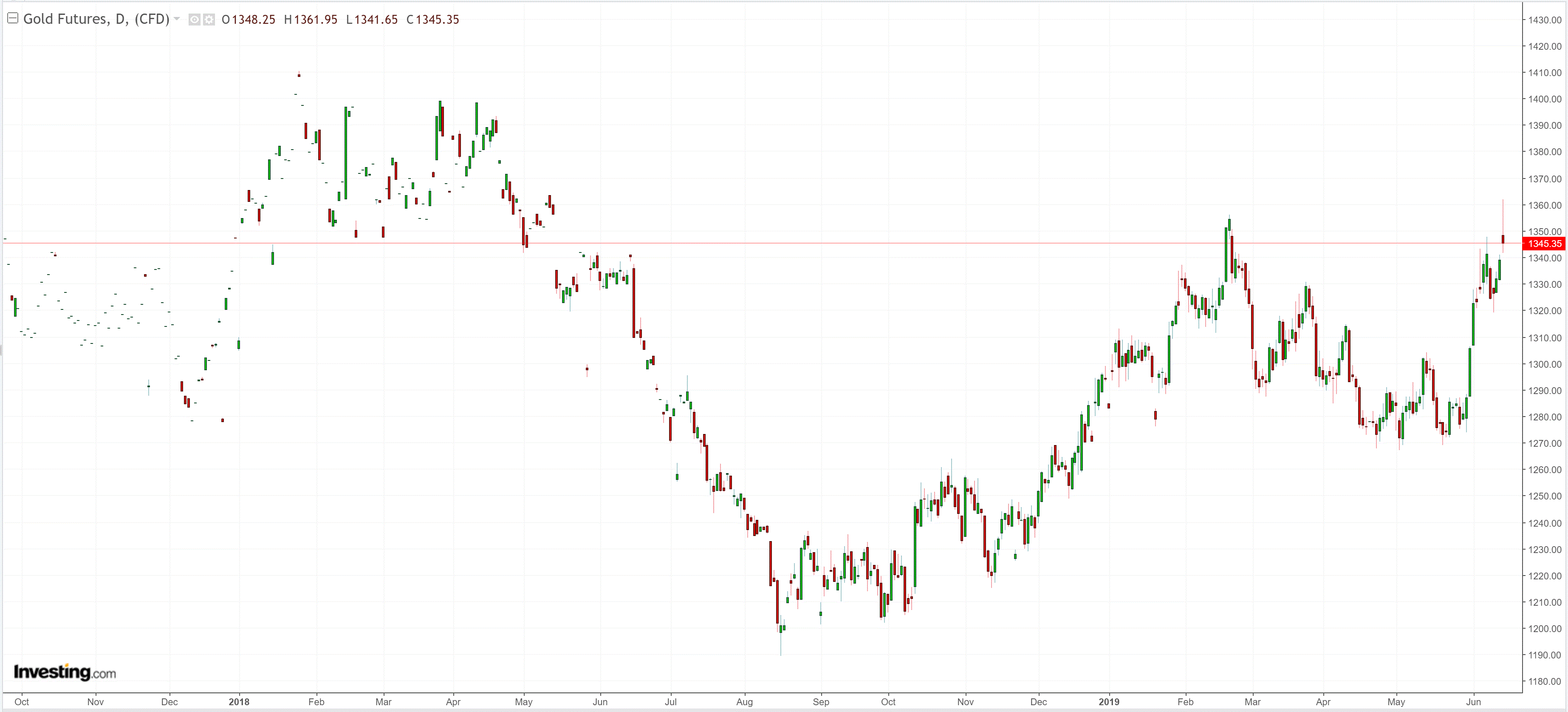Click the 1180.00 label at scale bottom
The image size is (1568, 712).
point(1544,681)
